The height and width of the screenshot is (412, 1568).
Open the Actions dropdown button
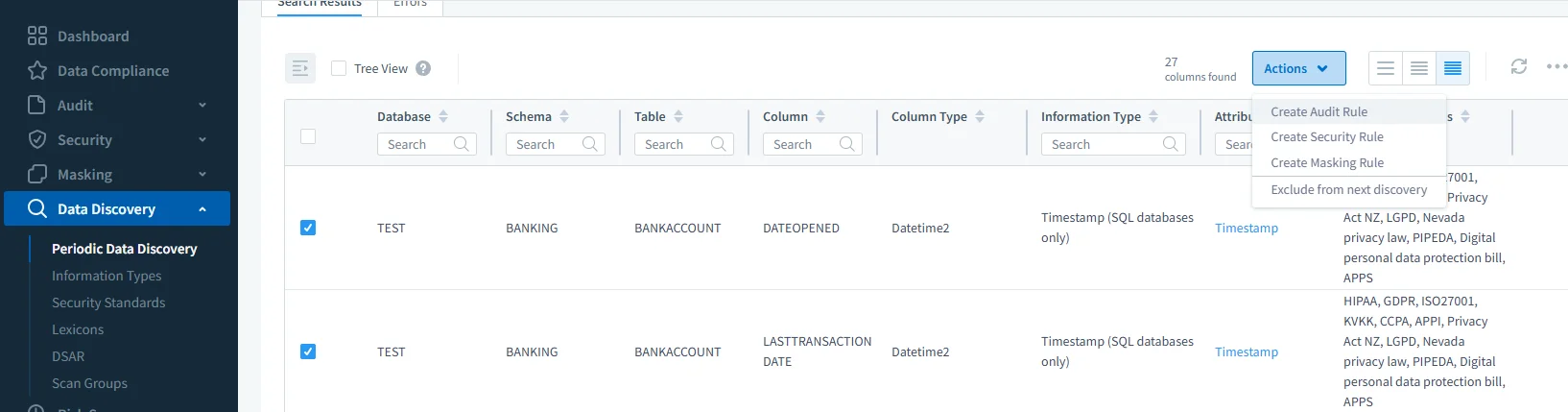[x=1298, y=68]
